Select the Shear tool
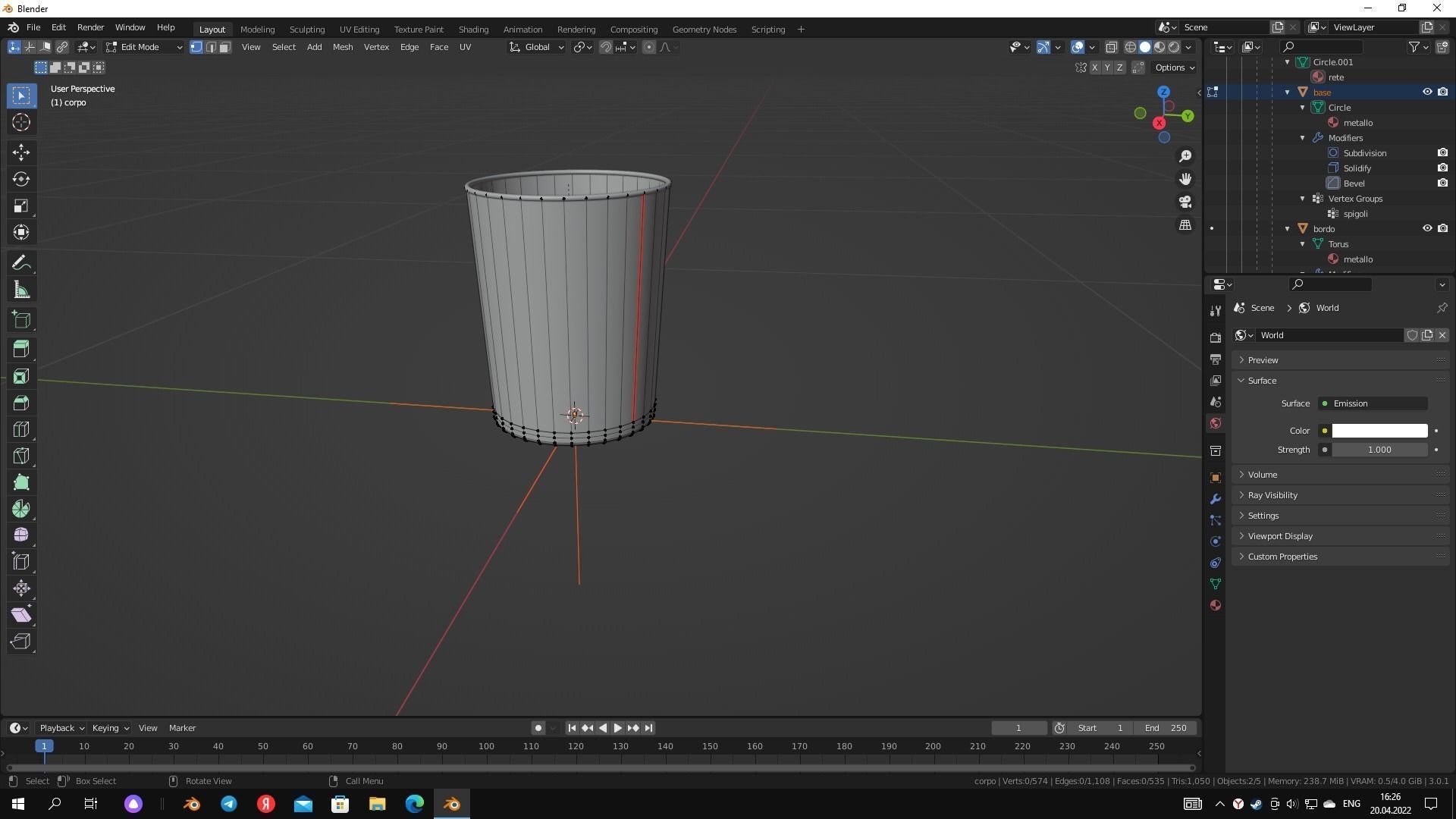1456x819 pixels. click(21, 615)
